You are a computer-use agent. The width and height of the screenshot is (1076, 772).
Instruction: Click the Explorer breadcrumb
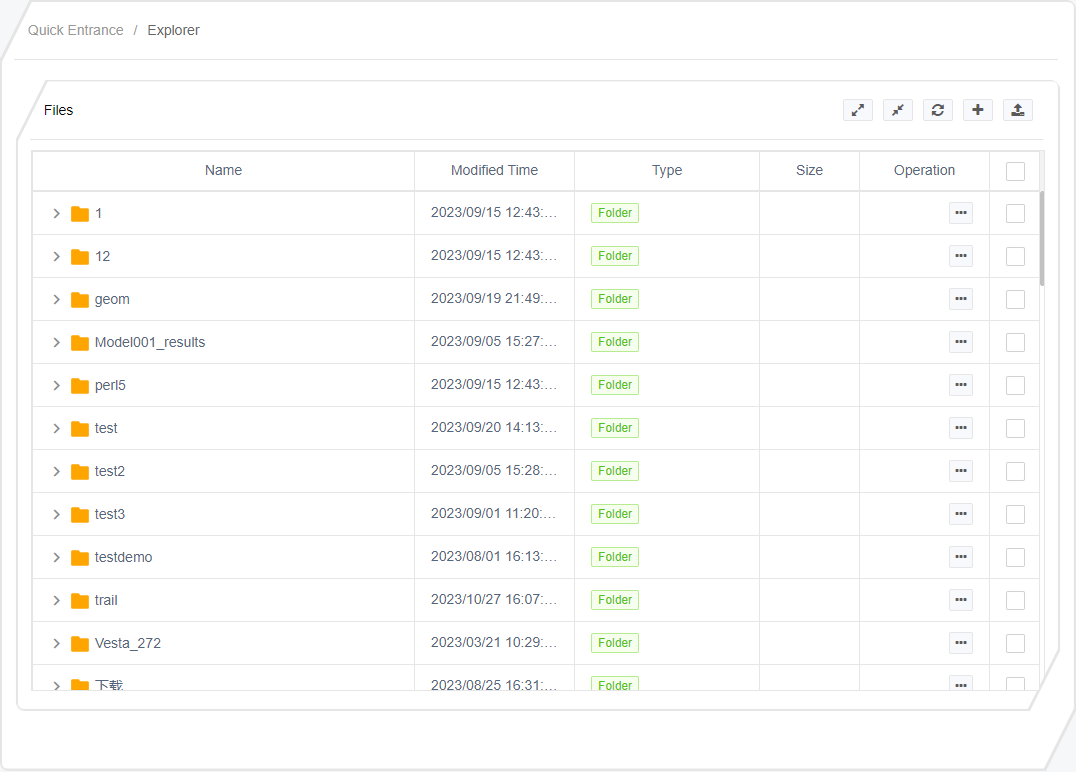click(174, 30)
